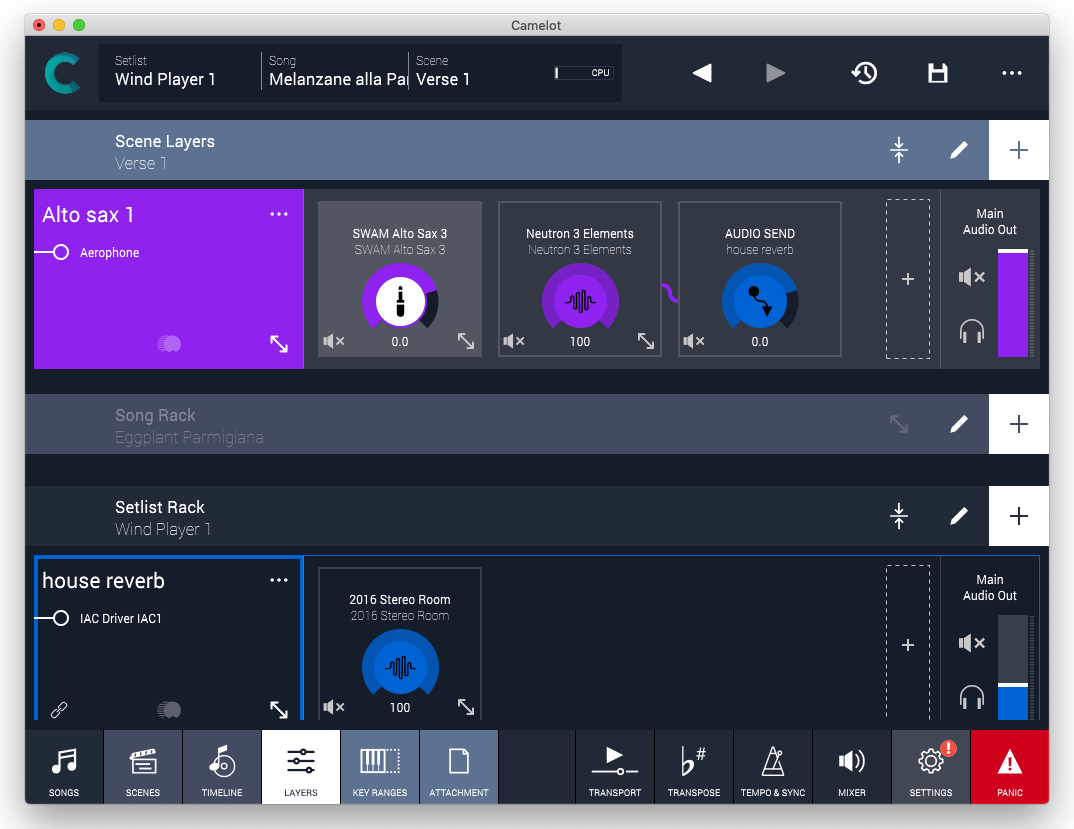Click the SWAM Alto Sax 3 instrument knob
The image size is (1074, 829).
pos(400,301)
